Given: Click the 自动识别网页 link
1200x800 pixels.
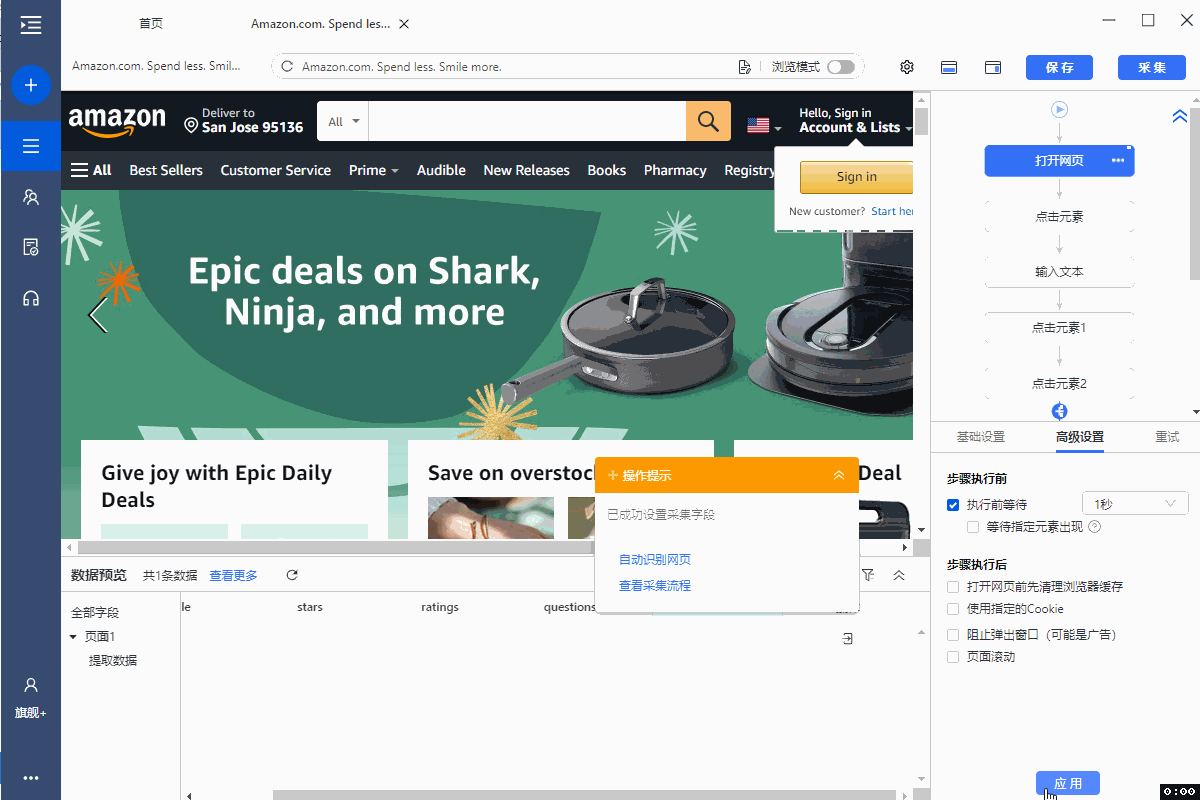Looking at the screenshot, I should 655,560.
